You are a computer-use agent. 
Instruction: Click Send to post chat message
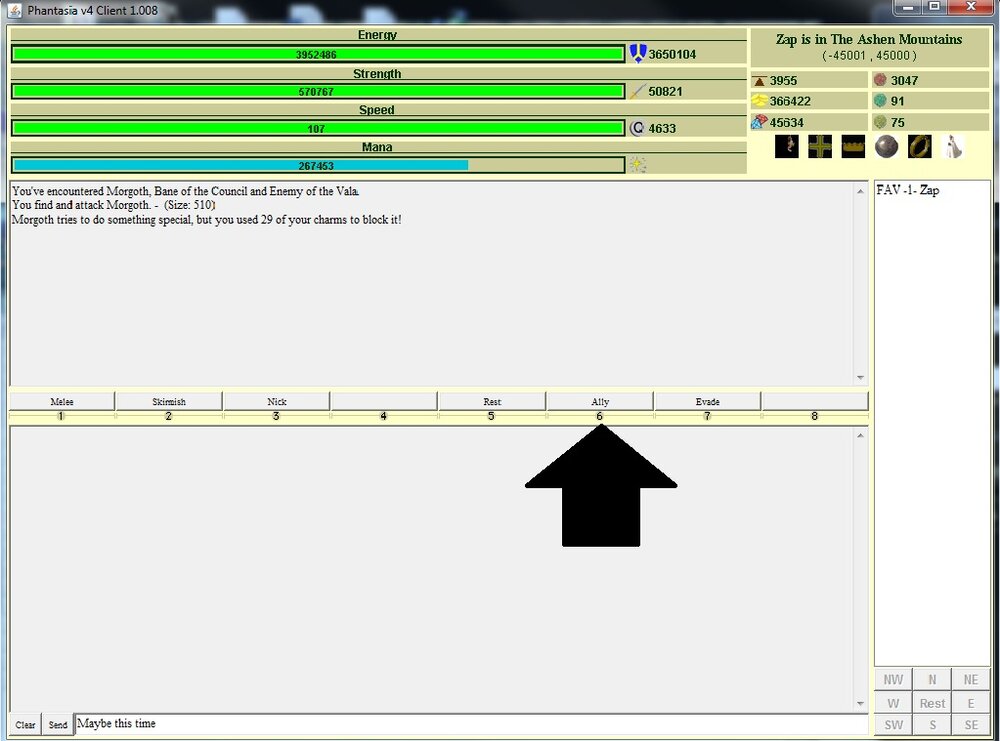tap(58, 725)
